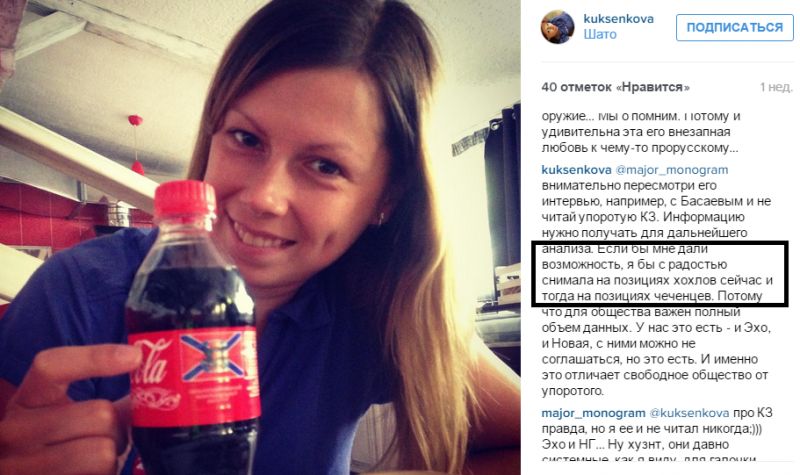Click the 1 нед. post timestamp
The height and width of the screenshot is (475, 800).
click(x=776, y=87)
